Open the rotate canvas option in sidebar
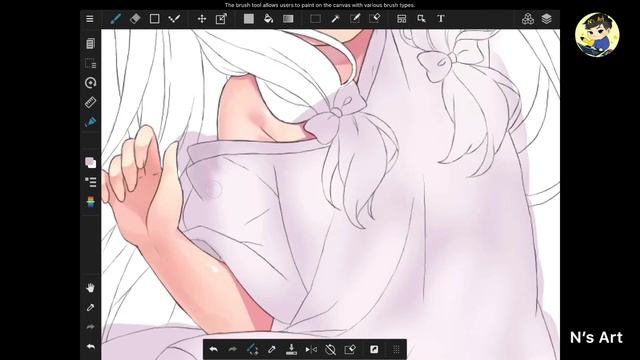Image resolution: width=640 pixels, height=360 pixels. point(91,82)
